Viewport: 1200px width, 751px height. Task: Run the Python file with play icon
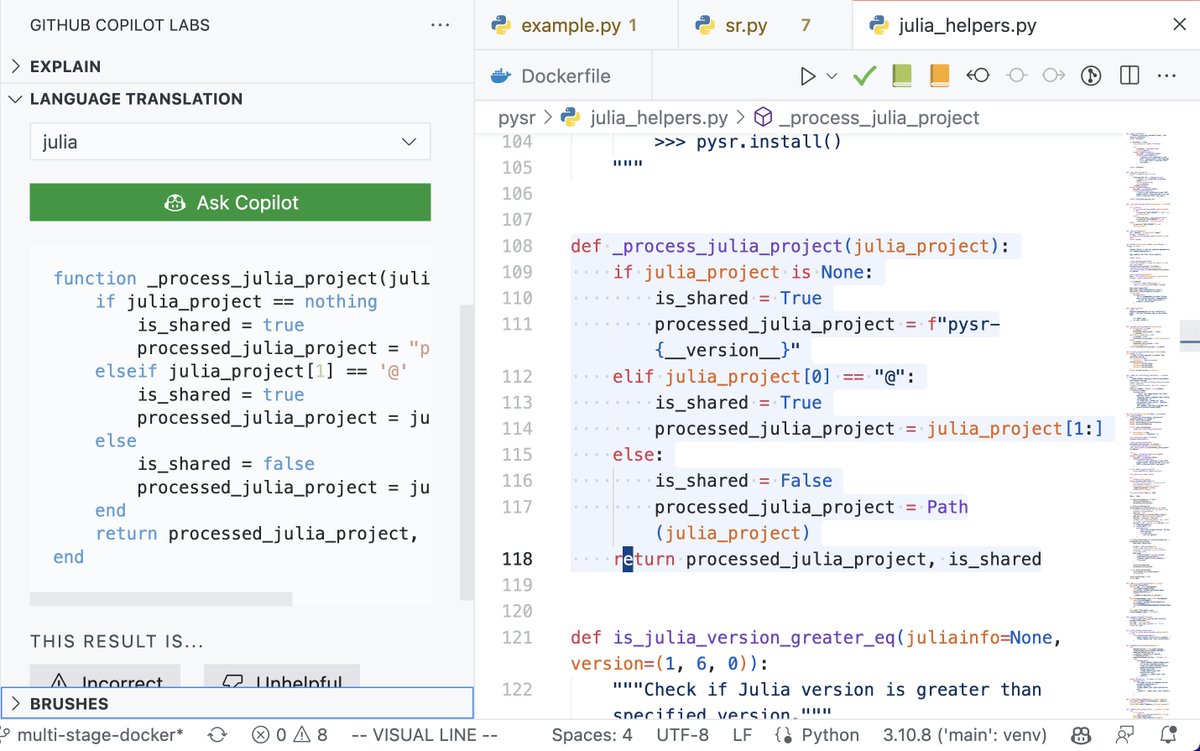point(808,76)
